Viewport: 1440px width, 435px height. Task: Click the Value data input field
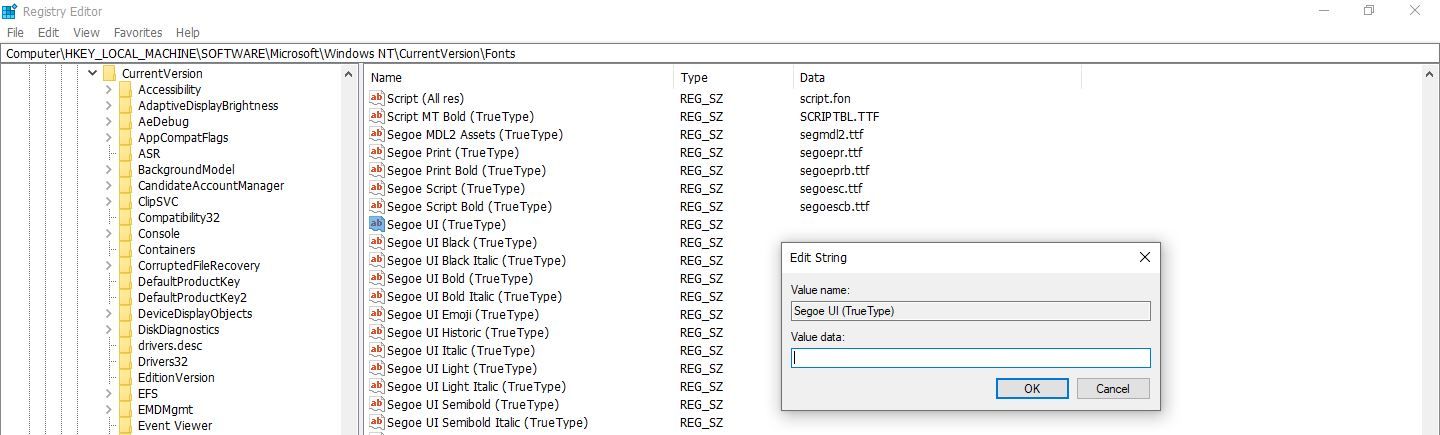pos(971,358)
